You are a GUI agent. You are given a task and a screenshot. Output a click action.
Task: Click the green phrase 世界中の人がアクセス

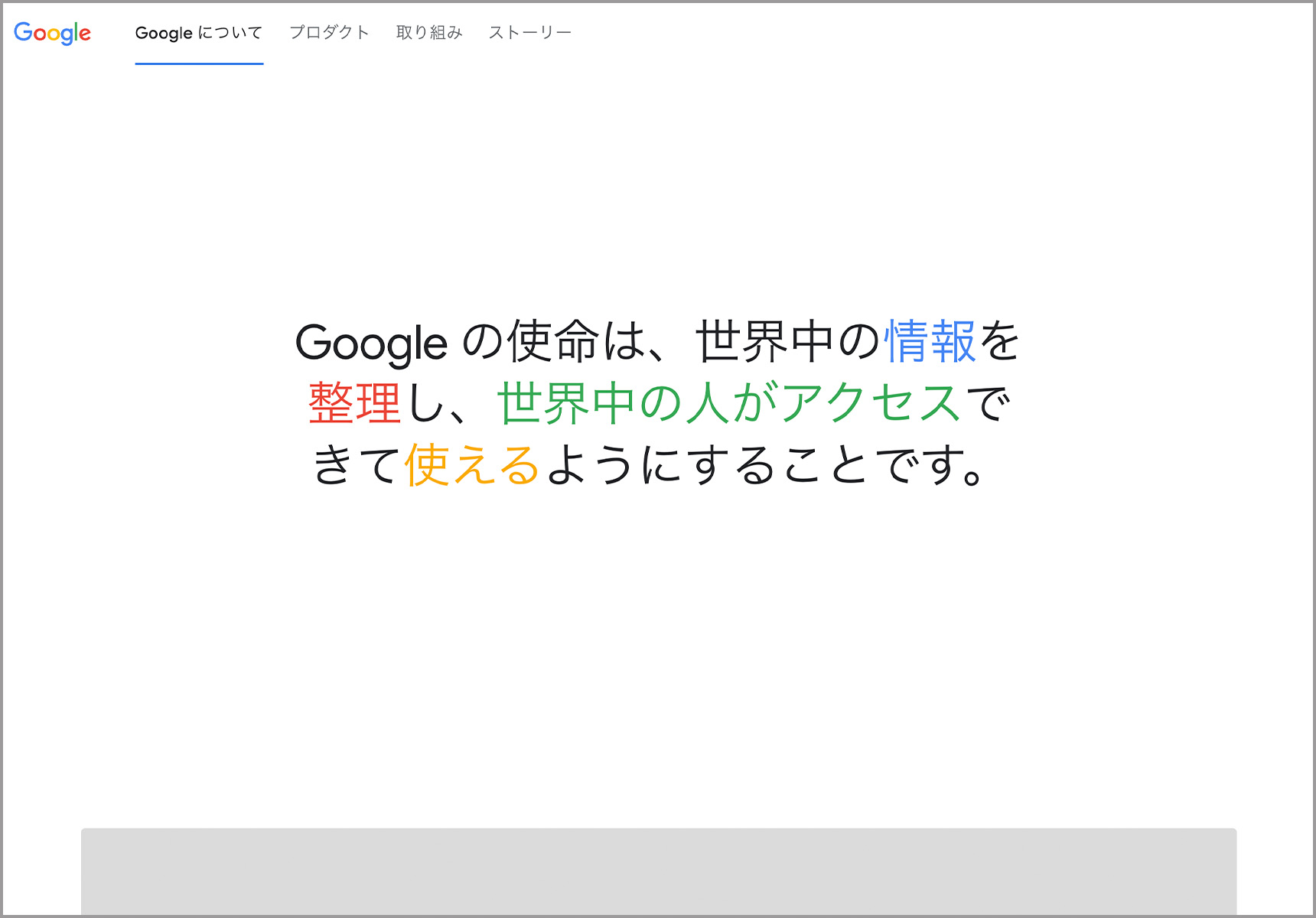730,402
